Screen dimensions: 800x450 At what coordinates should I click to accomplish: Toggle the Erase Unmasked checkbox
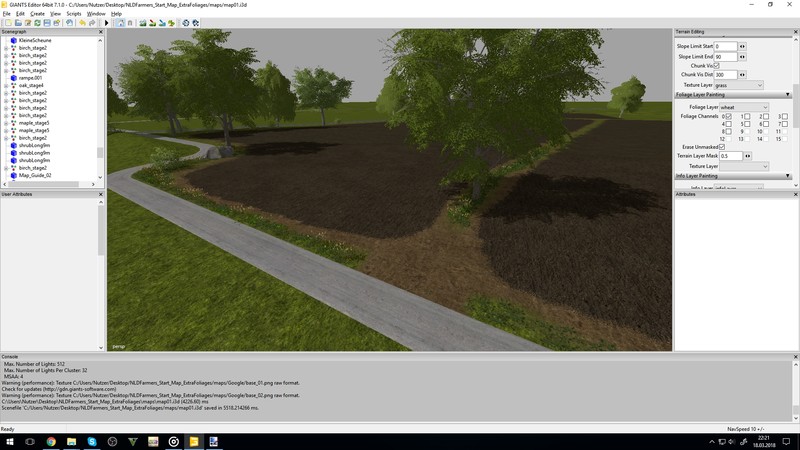point(722,147)
